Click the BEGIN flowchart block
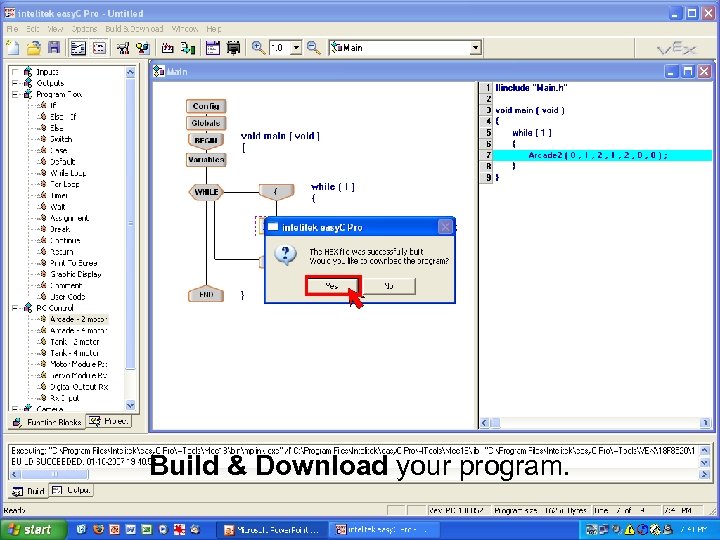 206,140
